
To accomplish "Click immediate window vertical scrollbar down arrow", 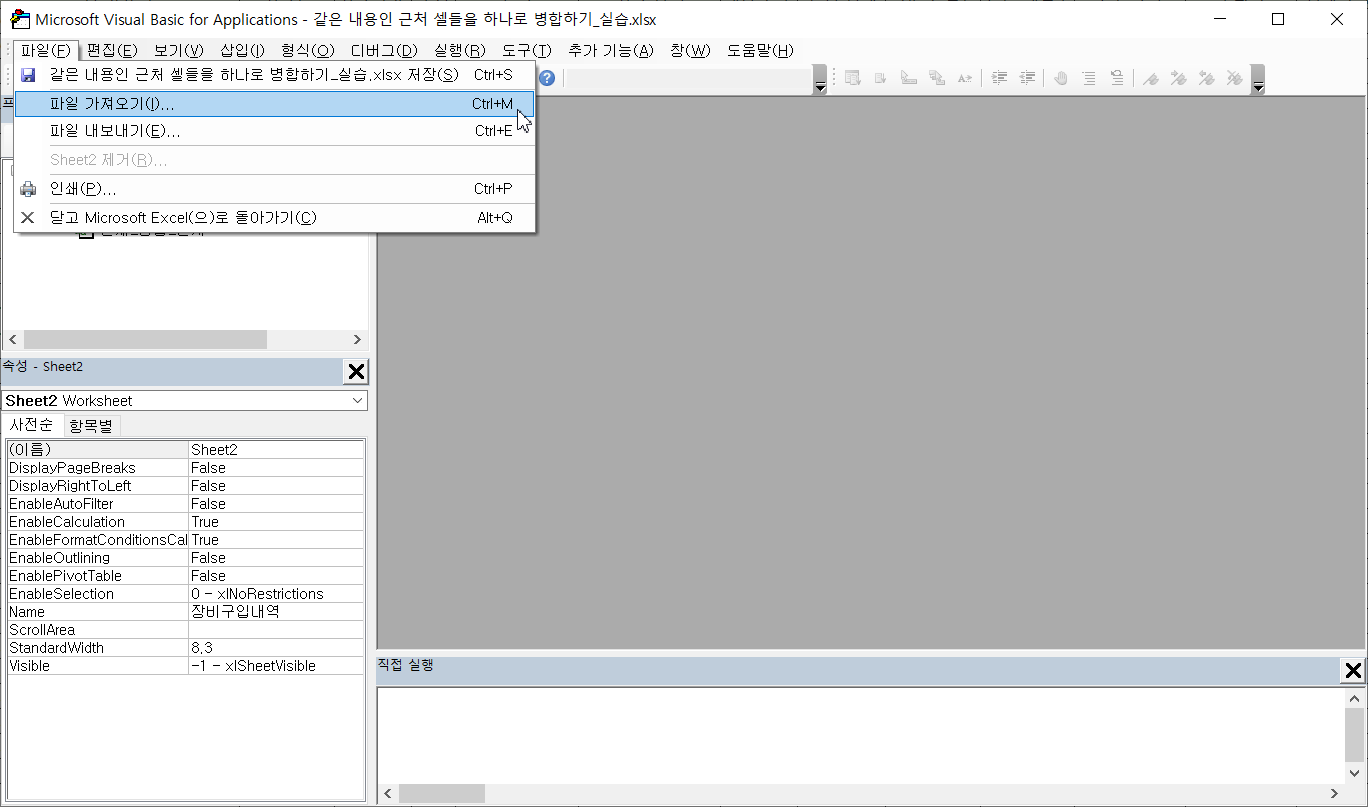I will (x=1354, y=772).
